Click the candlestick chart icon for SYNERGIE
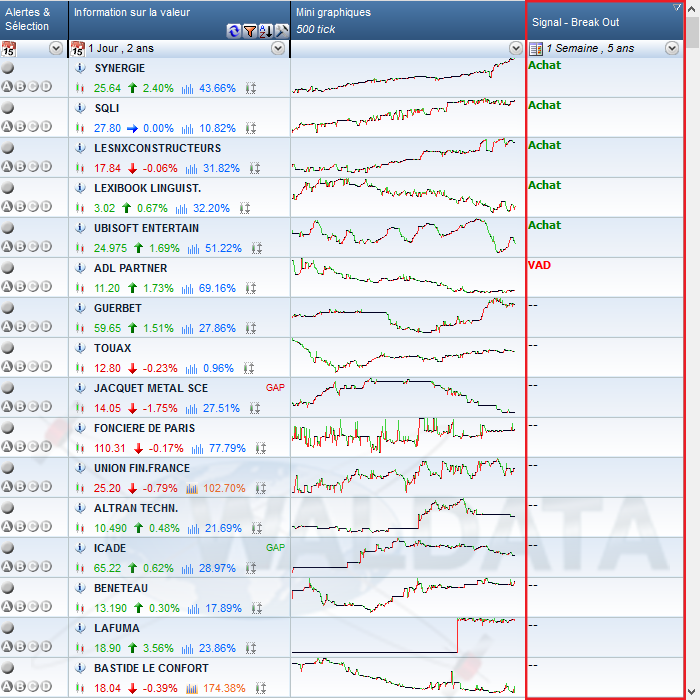 click(x=79, y=88)
